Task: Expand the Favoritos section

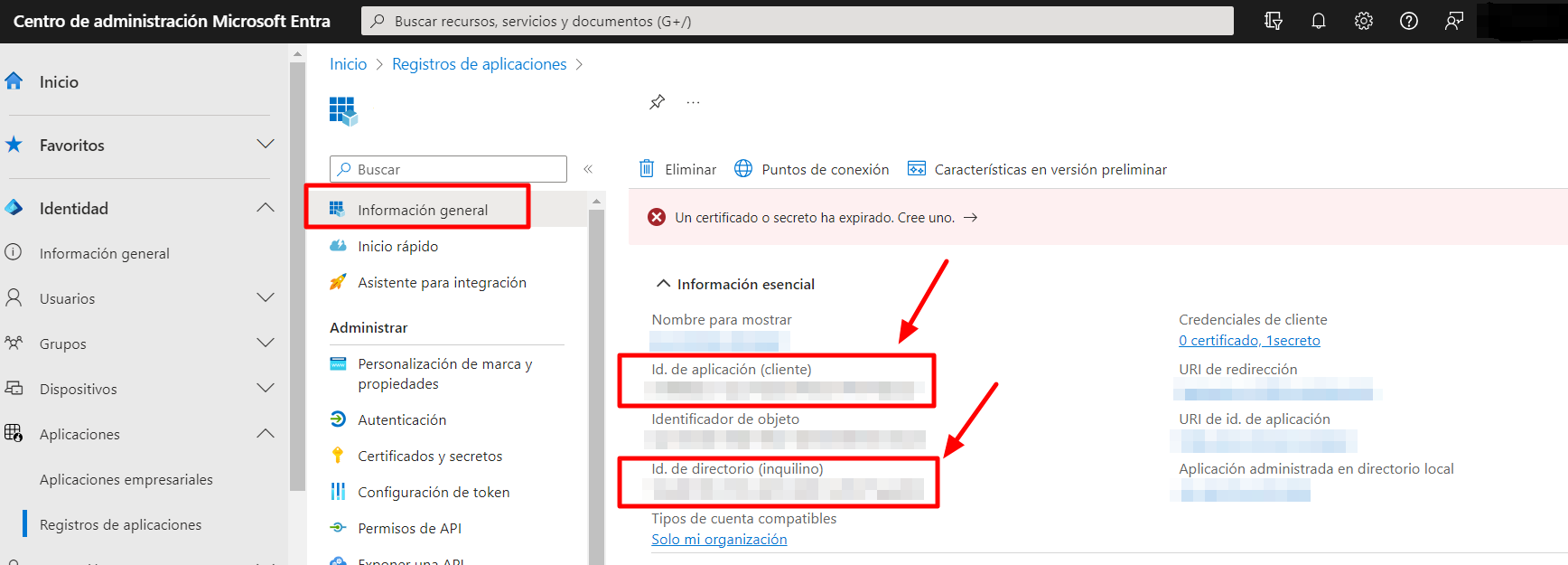Action: 265,145
